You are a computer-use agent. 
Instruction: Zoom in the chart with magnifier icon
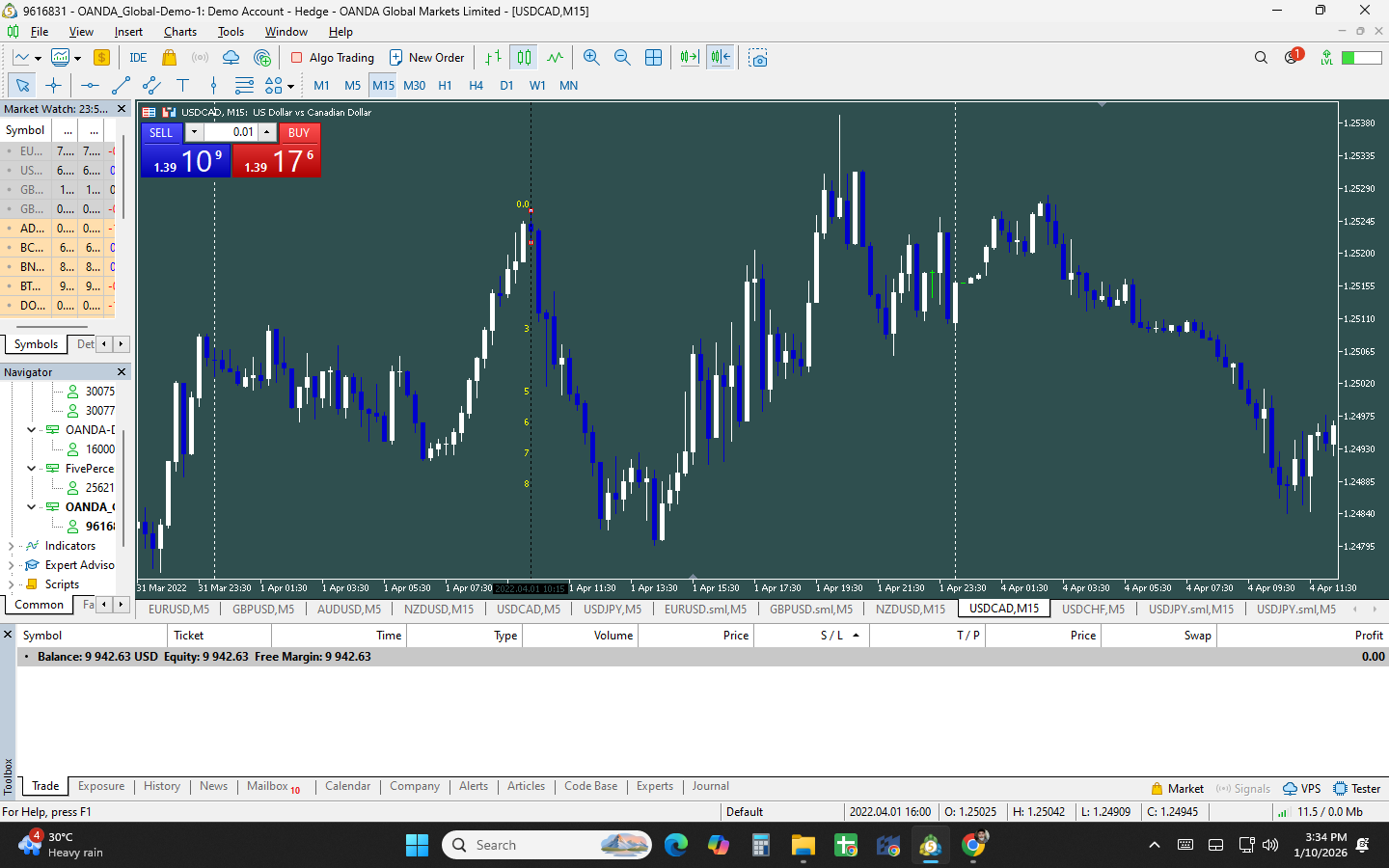coord(591,58)
